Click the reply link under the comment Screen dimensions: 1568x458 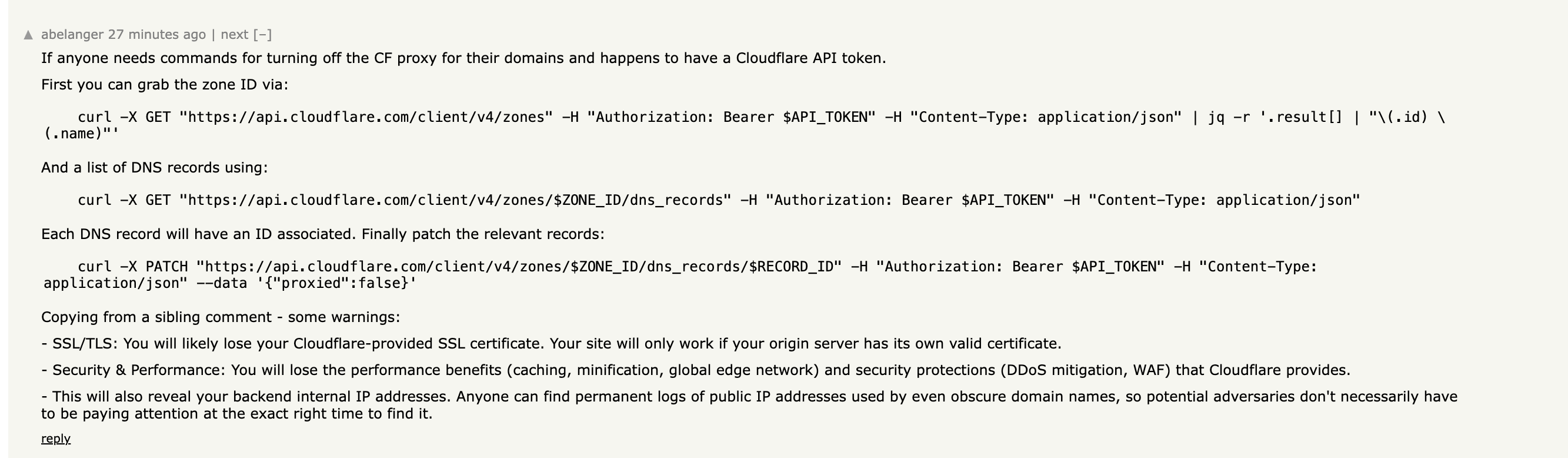point(55,439)
